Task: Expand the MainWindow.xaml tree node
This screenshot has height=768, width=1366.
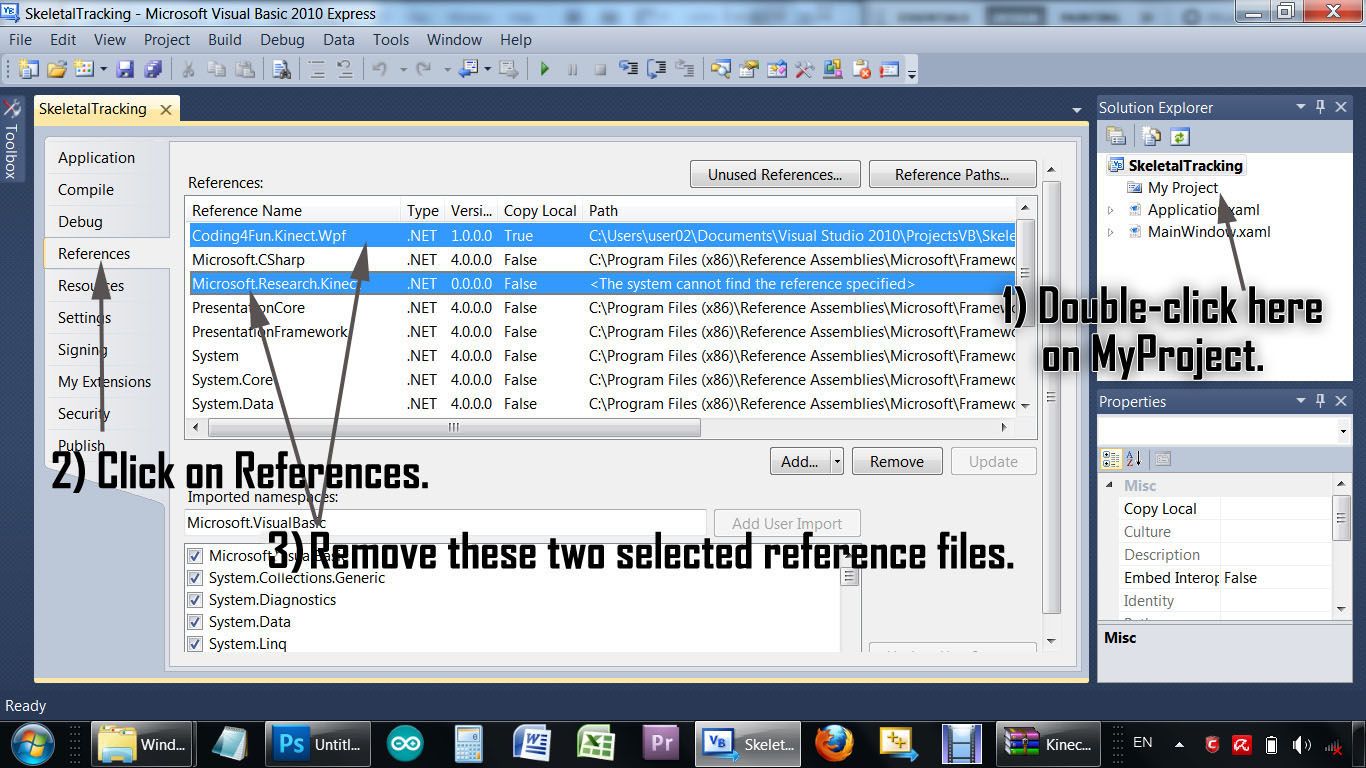Action: [1109, 231]
